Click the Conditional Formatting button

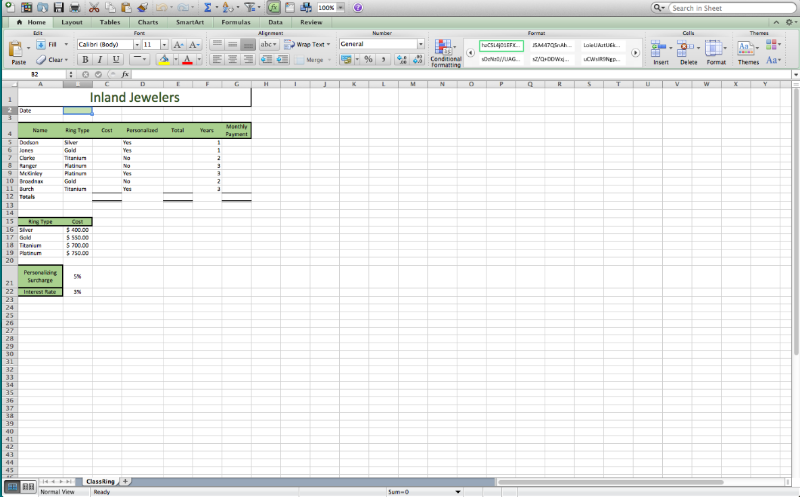(x=445, y=53)
